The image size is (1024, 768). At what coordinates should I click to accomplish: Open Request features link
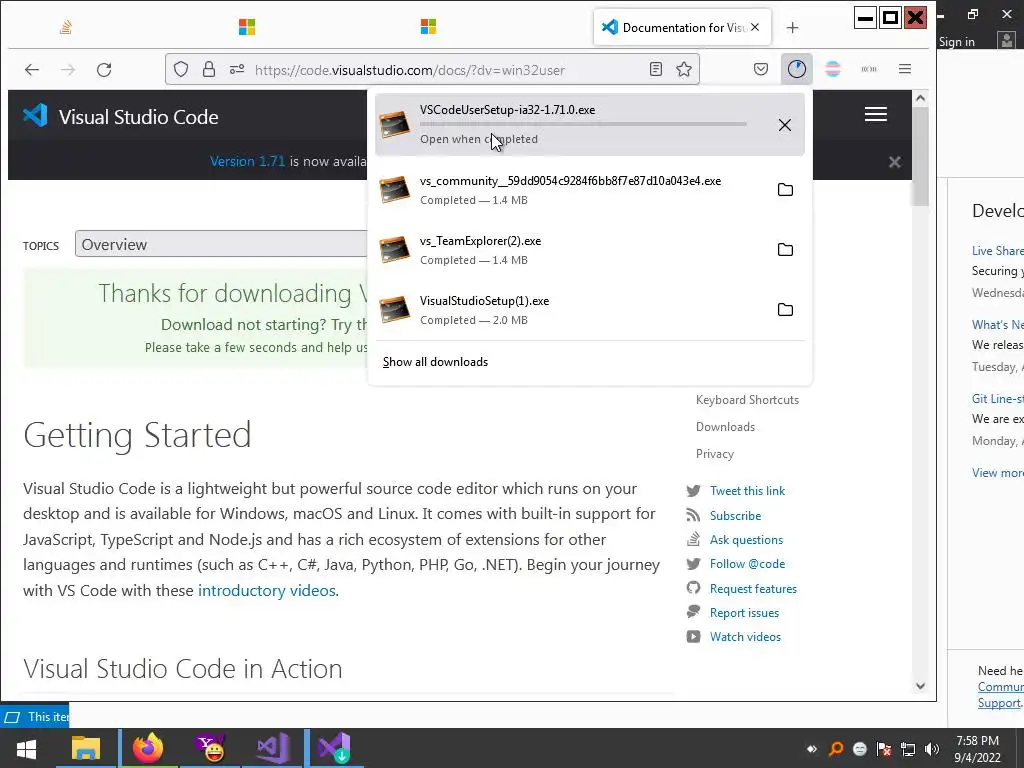(x=753, y=589)
